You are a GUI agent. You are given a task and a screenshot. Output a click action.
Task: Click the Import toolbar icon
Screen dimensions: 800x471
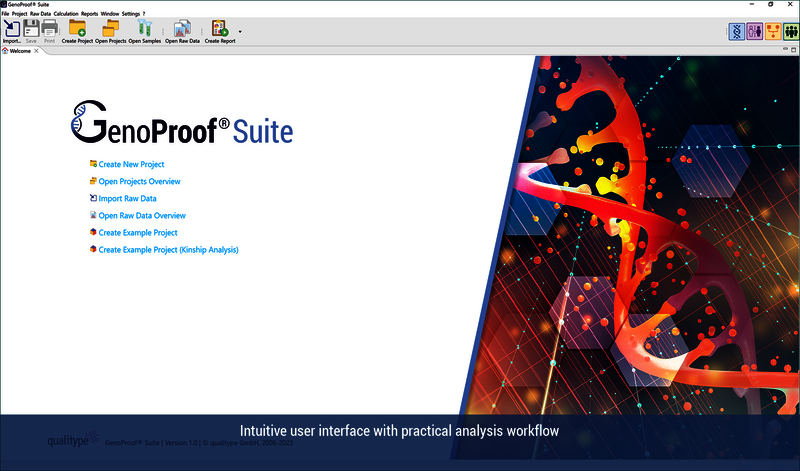[x=12, y=29]
